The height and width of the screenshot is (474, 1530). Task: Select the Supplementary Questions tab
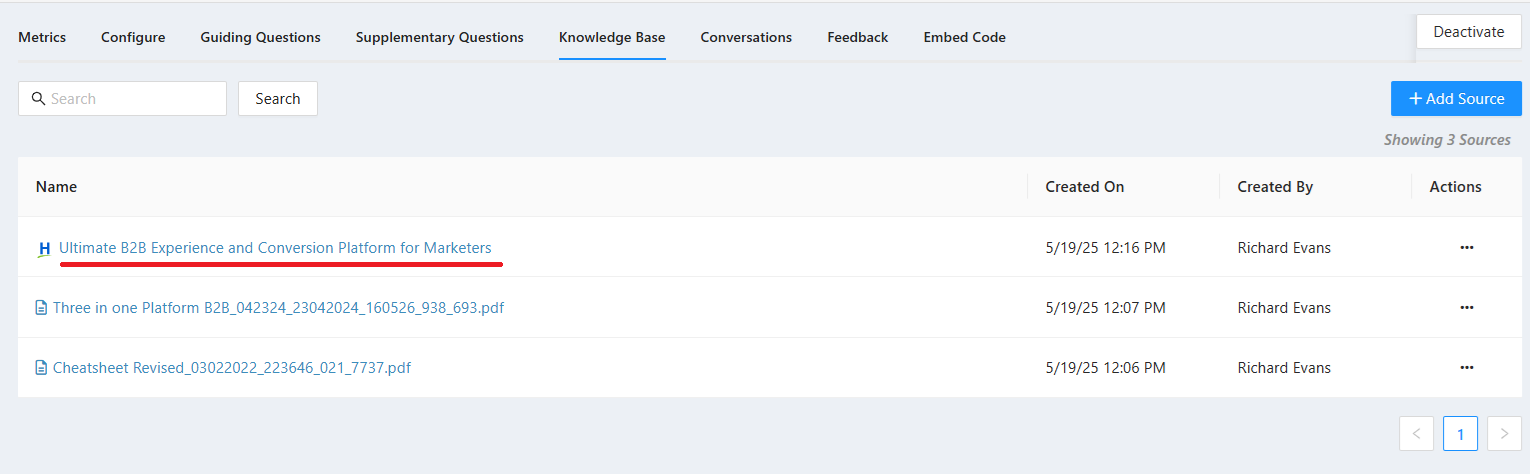coord(439,37)
